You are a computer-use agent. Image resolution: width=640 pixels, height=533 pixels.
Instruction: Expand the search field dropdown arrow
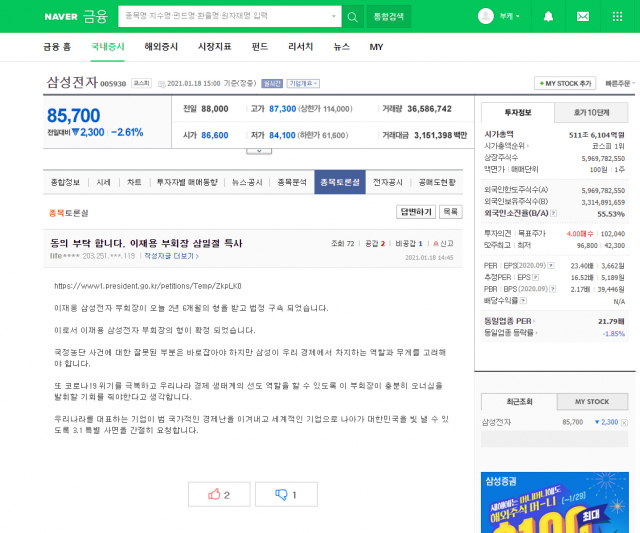(x=333, y=16)
